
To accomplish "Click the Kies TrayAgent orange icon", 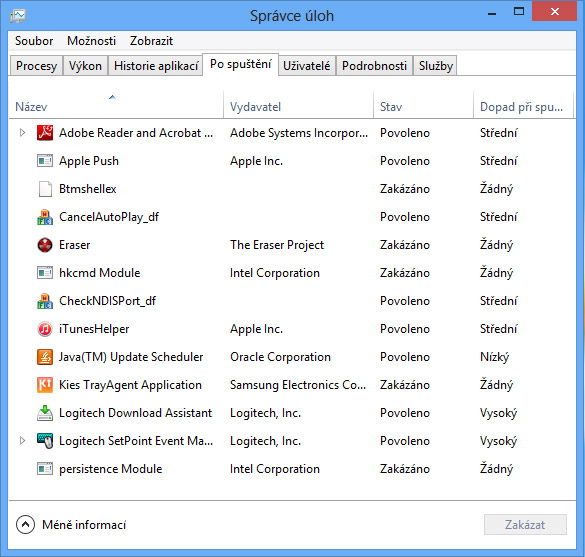I will pyautogui.click(x=45, y=385).
